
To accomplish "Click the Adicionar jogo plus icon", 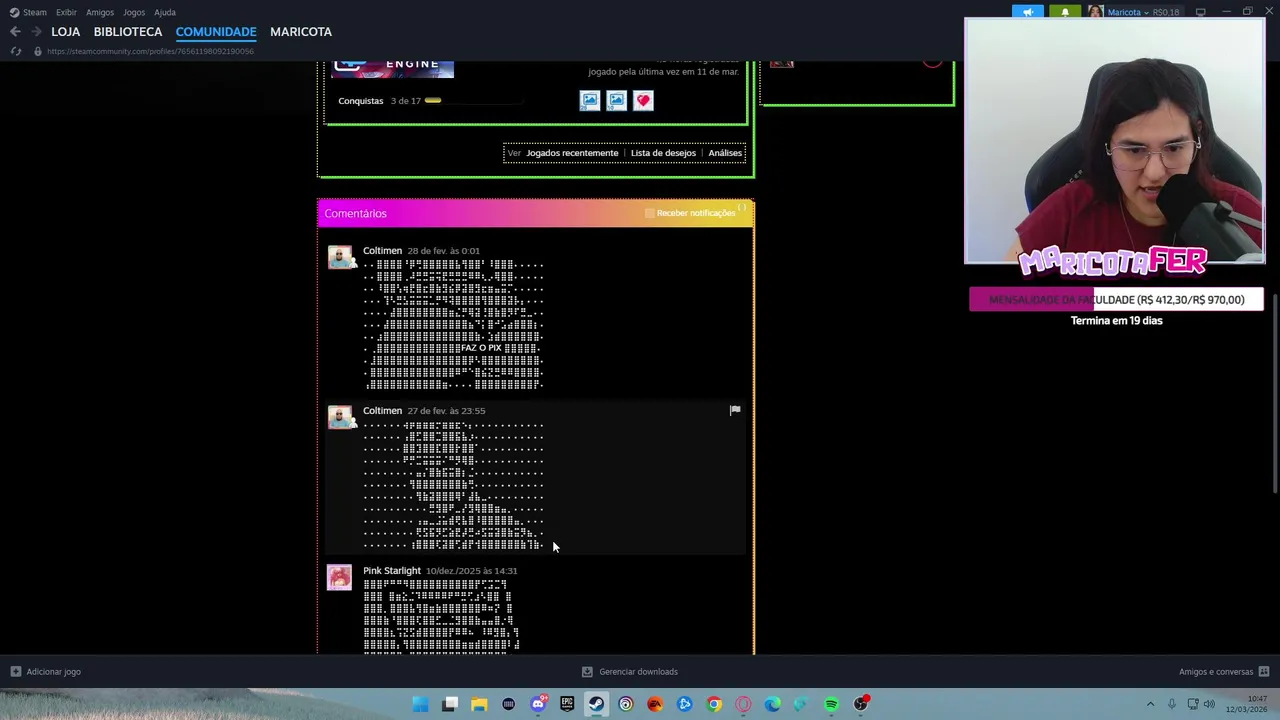I will point(15,672).
